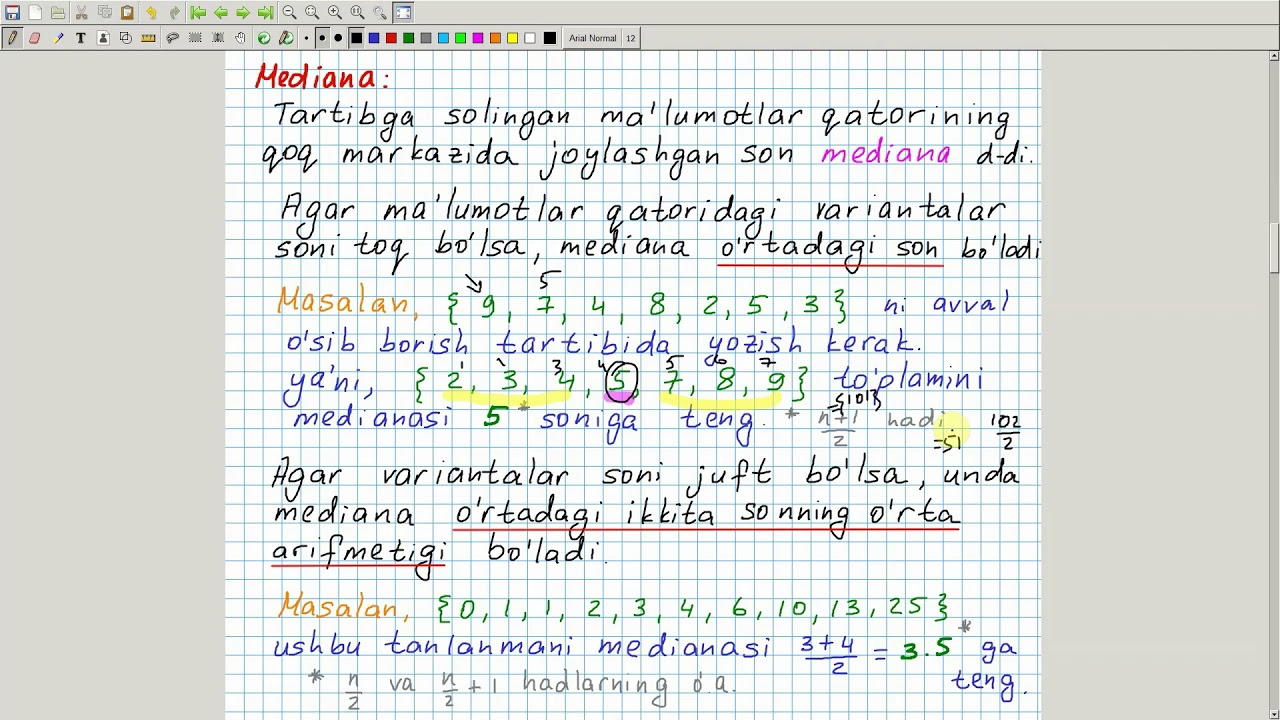Pick the light green color swatch

click(460, 38)
